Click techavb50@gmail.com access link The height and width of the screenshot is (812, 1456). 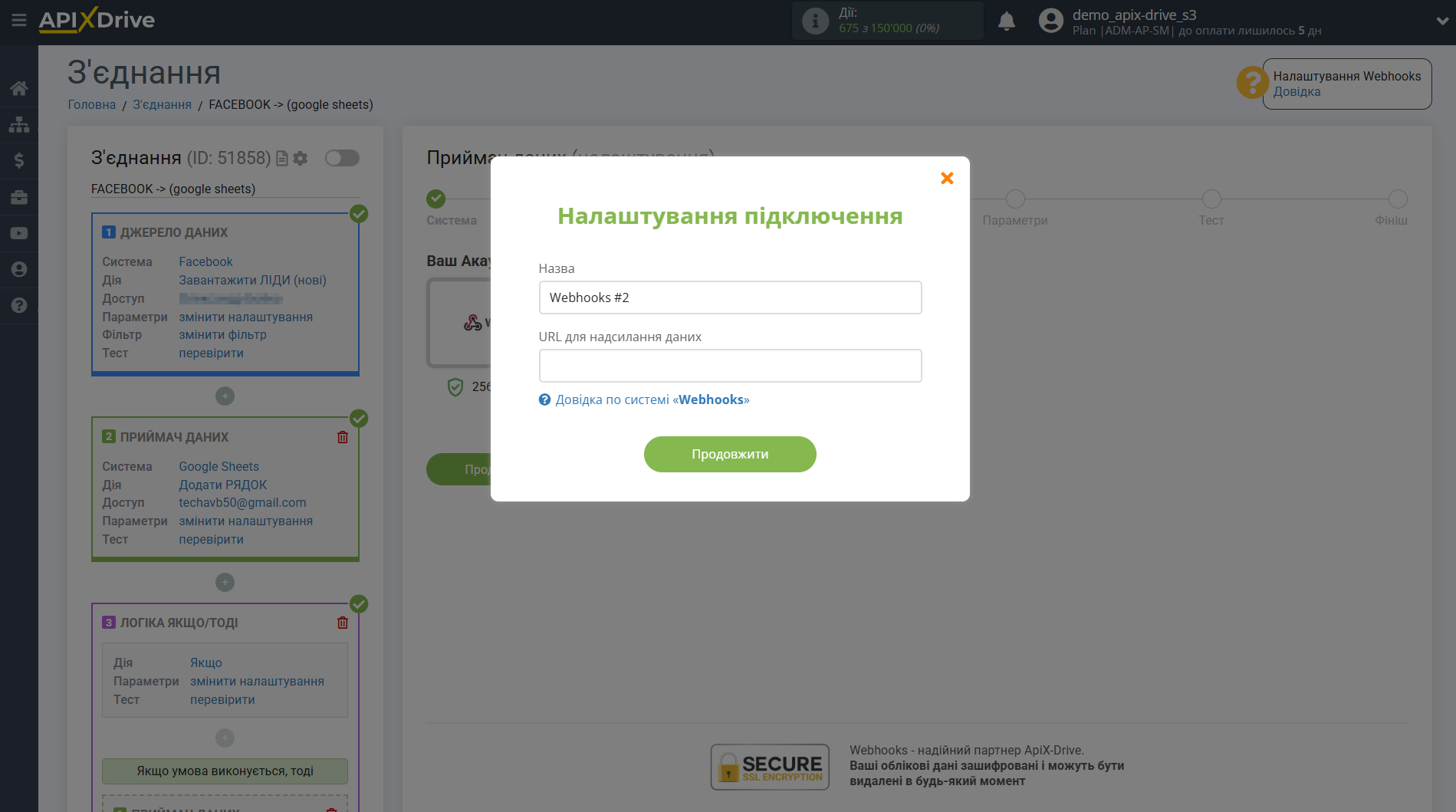pyautogui.click(x=242, y=502)
